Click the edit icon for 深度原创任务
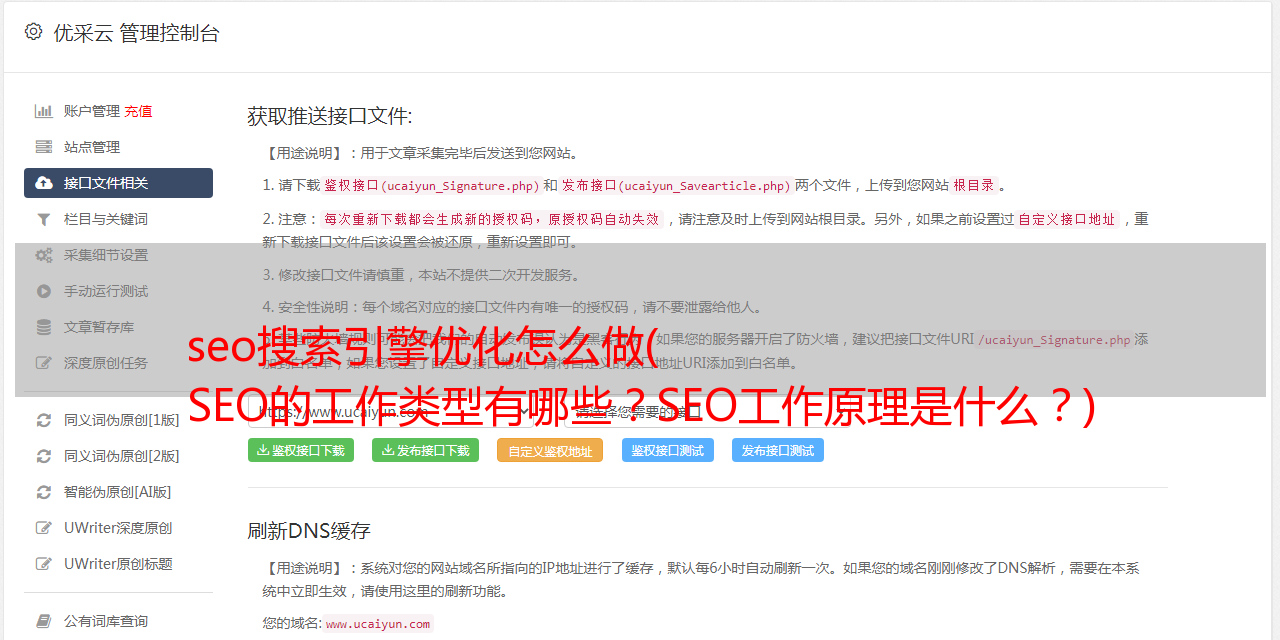The width and height of the screenshot is (1280, 640). click(x=44, y=363)
